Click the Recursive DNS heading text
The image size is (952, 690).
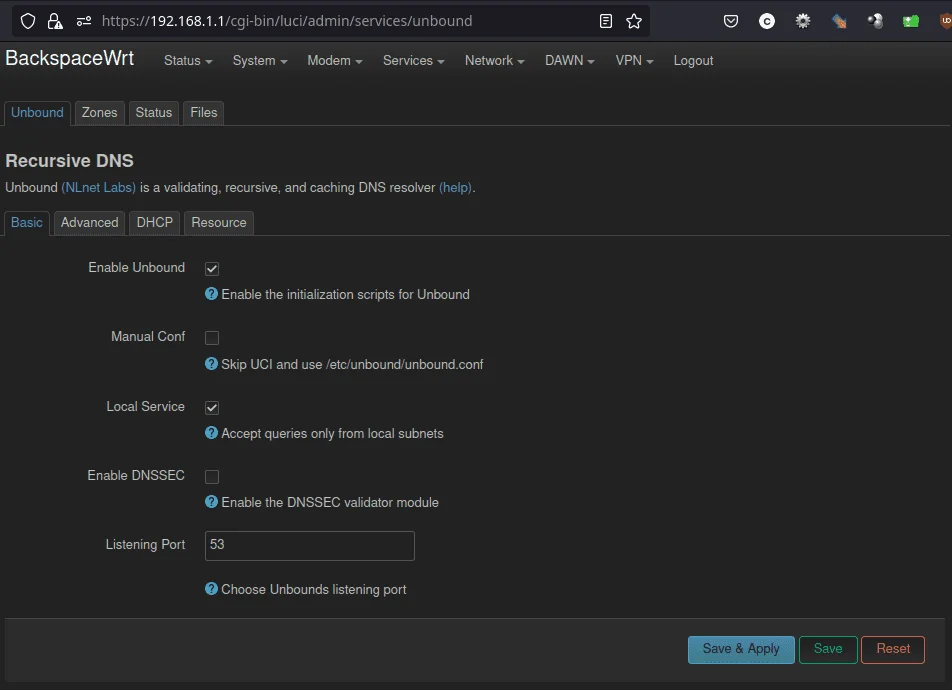[69, 161]
